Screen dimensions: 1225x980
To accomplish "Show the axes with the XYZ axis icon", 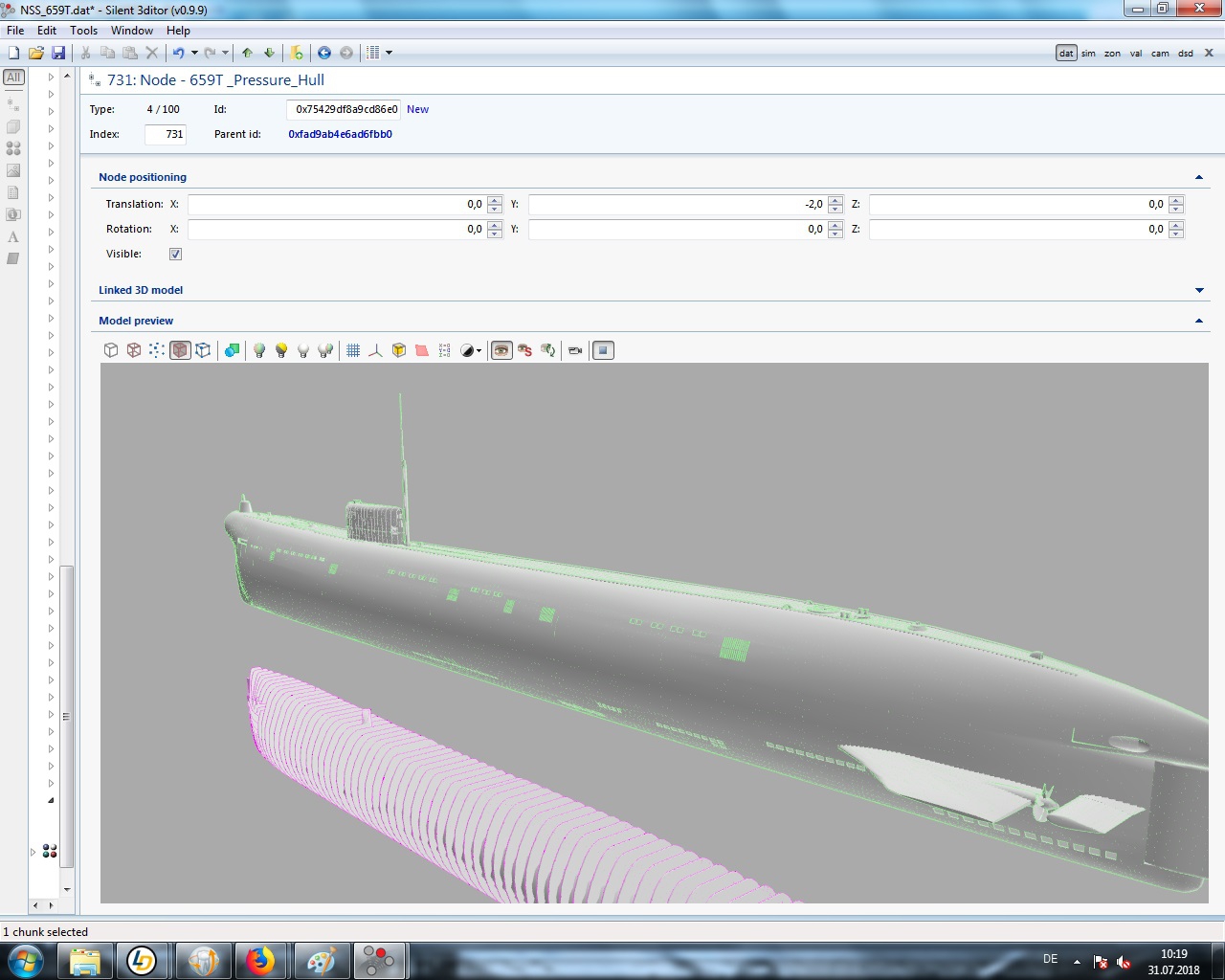I will (x=375, y=350).
